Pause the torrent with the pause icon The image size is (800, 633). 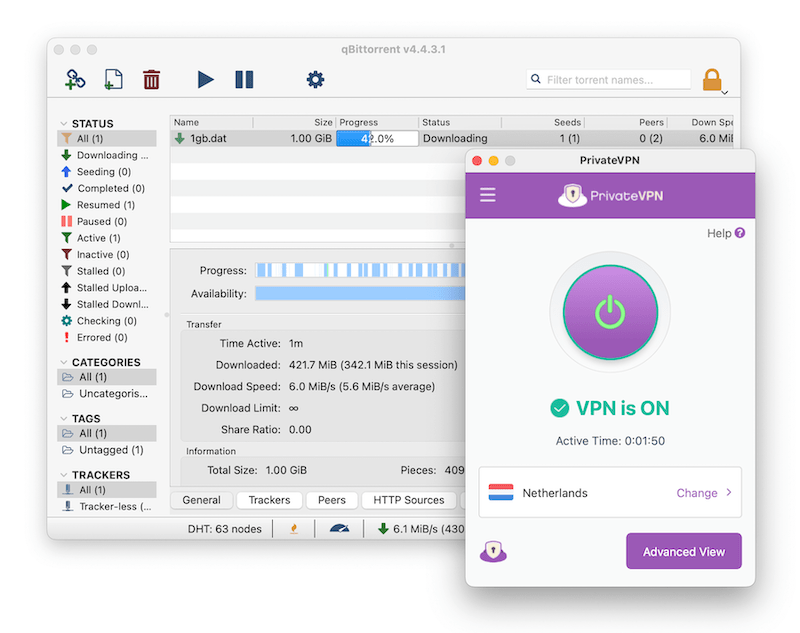[244, 79]
